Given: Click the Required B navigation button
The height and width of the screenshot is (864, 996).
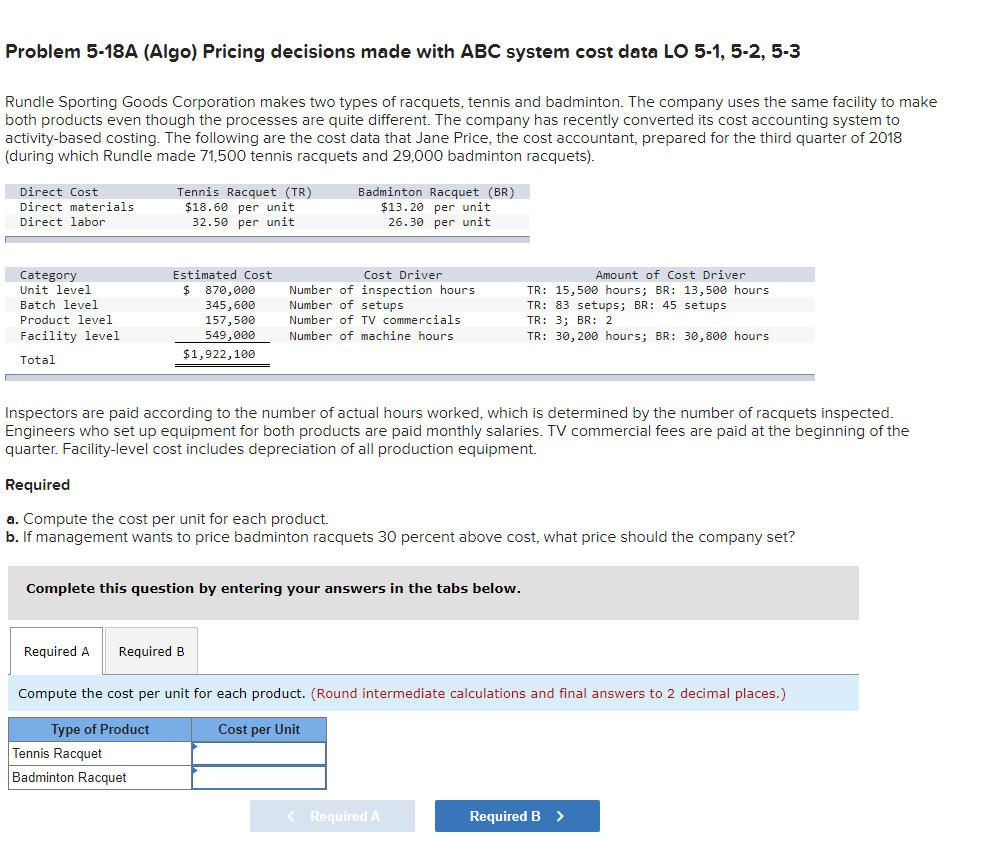Looking at the screenshot, I should (517, 815).
